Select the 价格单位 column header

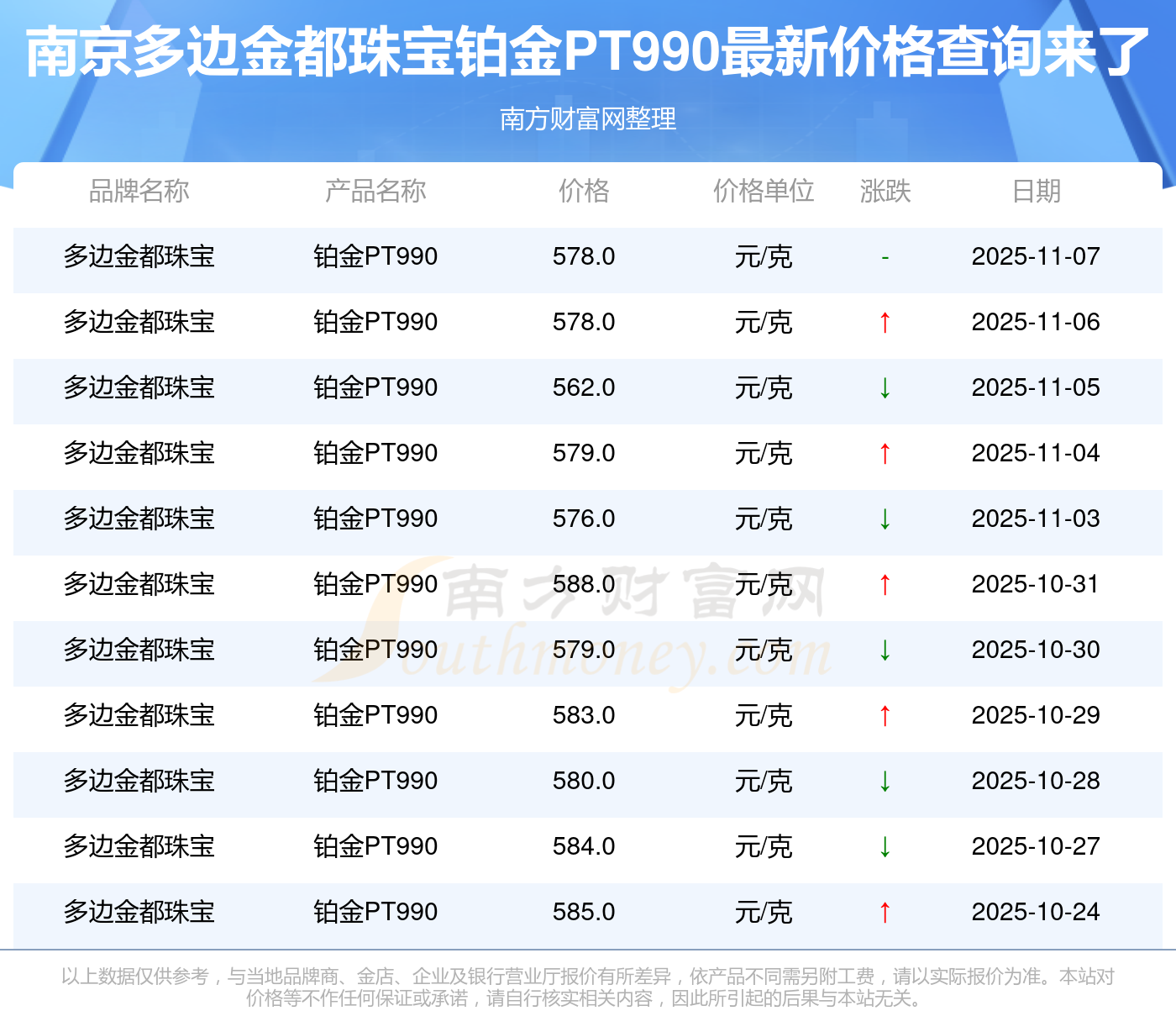(x=764, y=192)
